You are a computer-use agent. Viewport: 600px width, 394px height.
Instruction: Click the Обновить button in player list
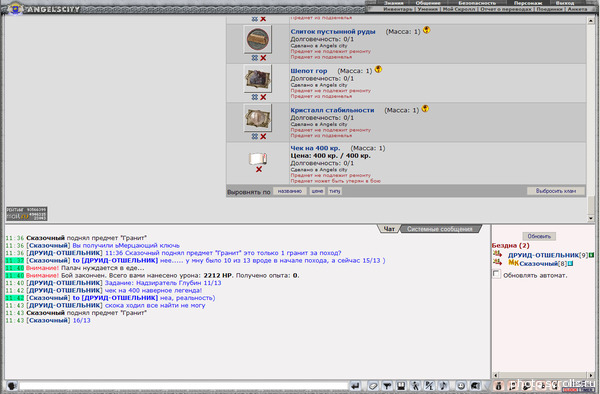tap(539, 236)
